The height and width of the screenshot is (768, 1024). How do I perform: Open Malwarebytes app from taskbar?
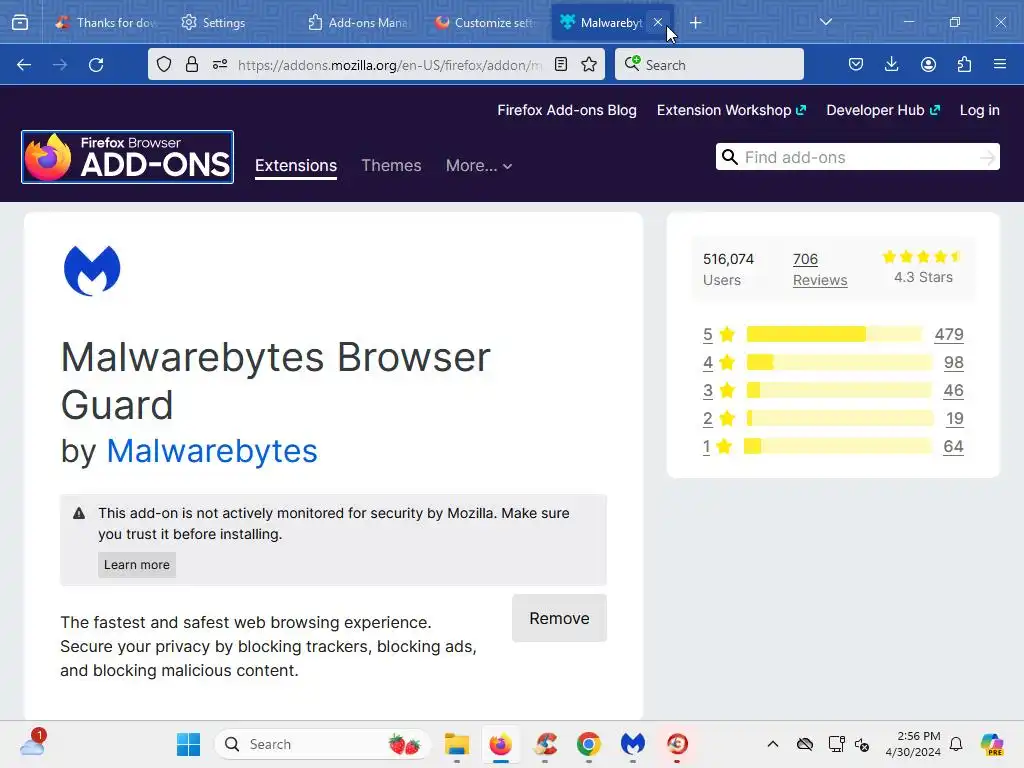tap(632, 744)
